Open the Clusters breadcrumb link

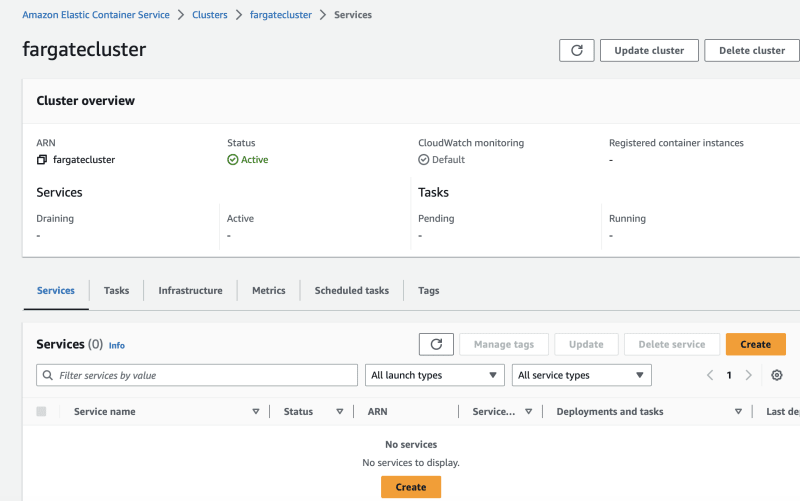(x=210, y=15)
